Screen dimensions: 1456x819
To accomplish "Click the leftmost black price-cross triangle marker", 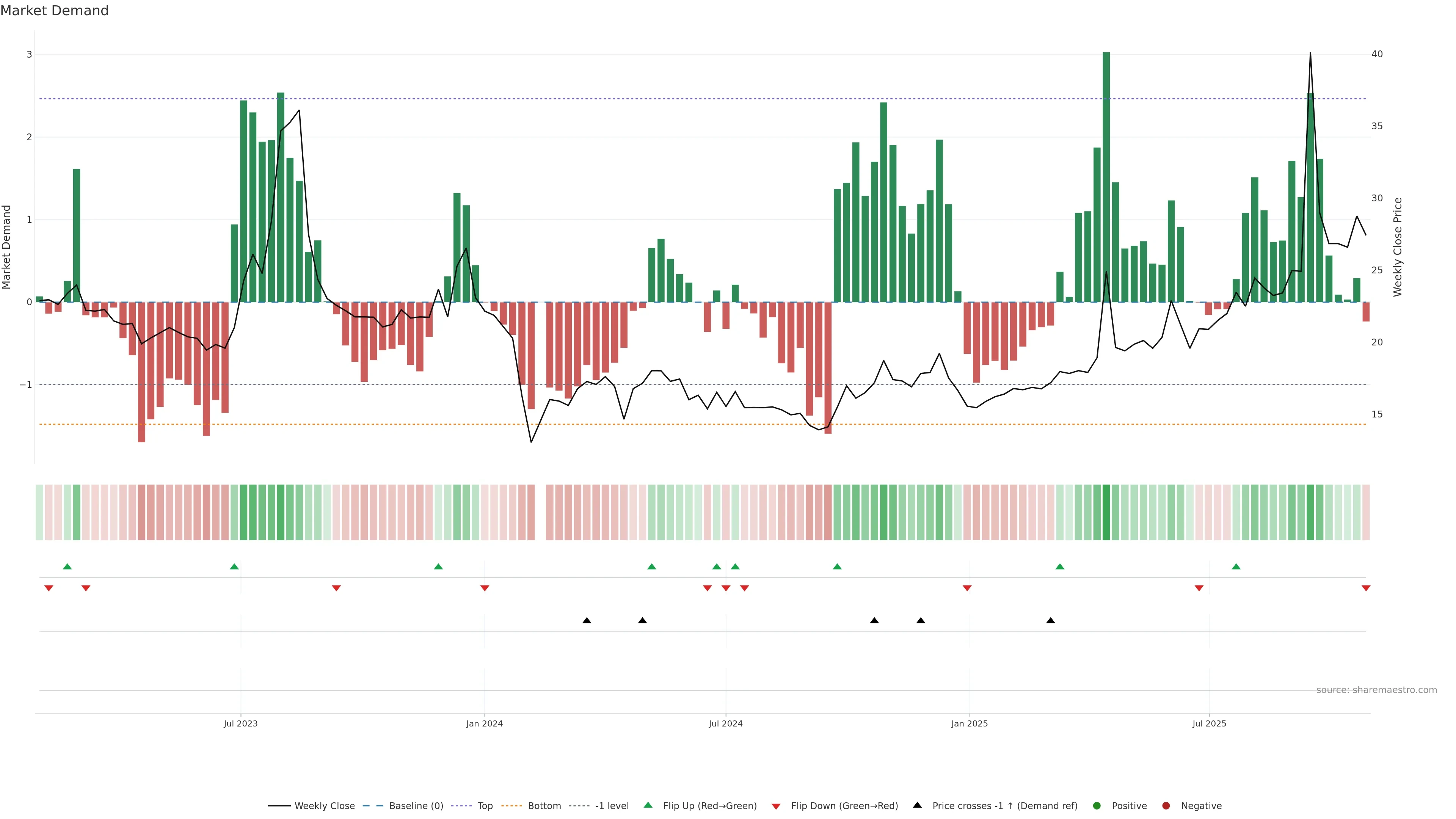I will (x=587, y=621).
